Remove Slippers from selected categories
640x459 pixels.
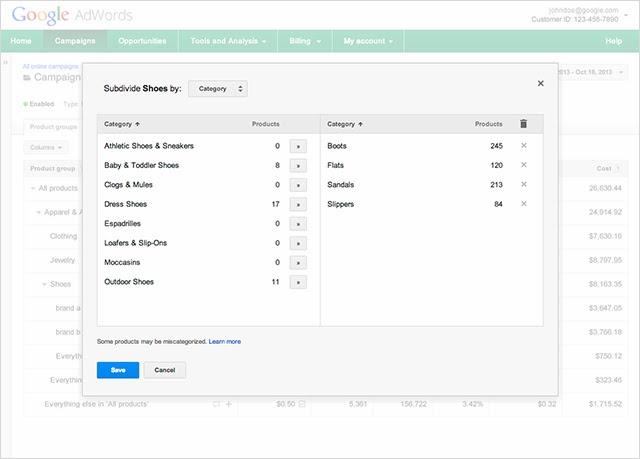coord(524,204)
